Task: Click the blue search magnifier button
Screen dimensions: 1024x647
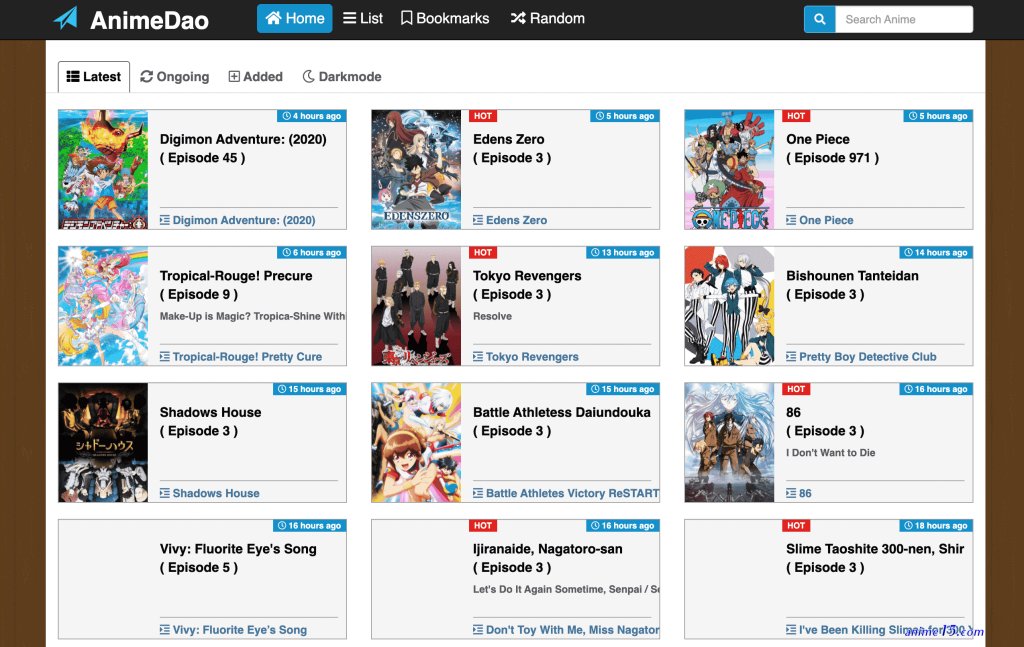Action: [820, 19]
